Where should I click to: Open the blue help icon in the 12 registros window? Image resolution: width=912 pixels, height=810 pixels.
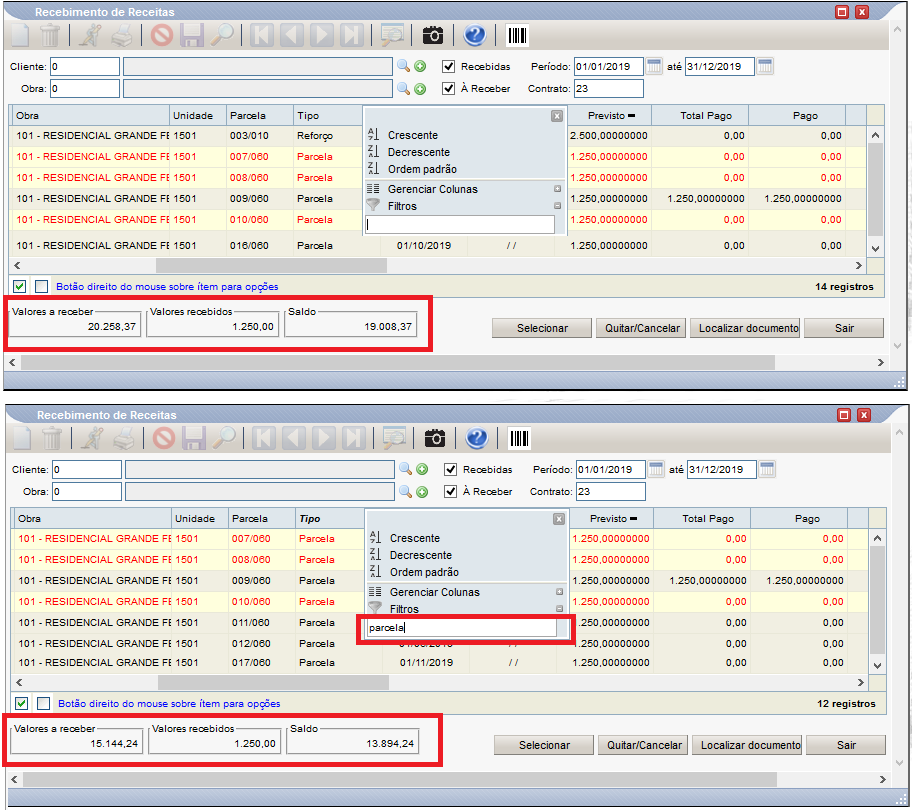476,438
